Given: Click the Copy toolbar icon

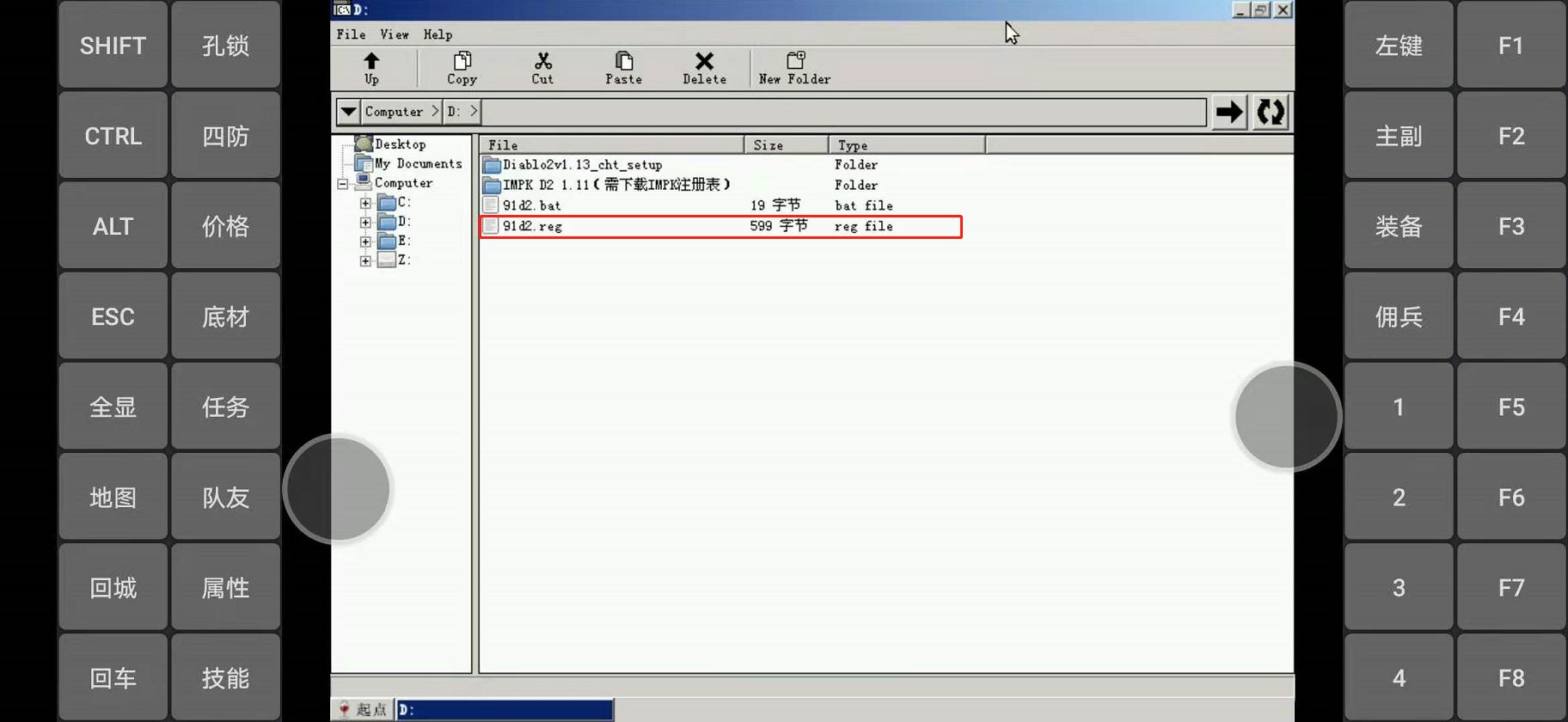Looking at the screenshot, I should point(462,68).
